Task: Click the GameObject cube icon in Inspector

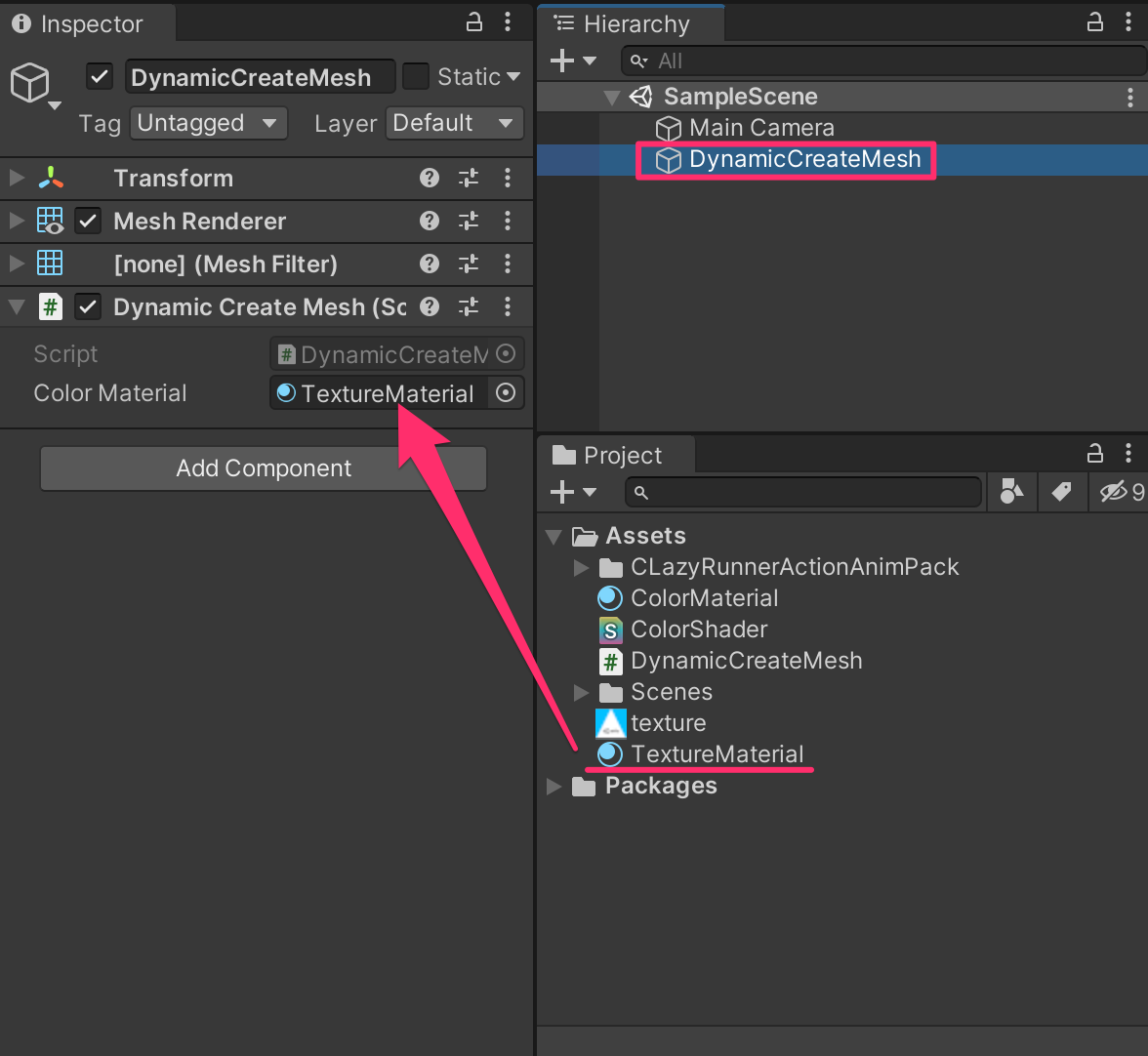Action: 29,82
